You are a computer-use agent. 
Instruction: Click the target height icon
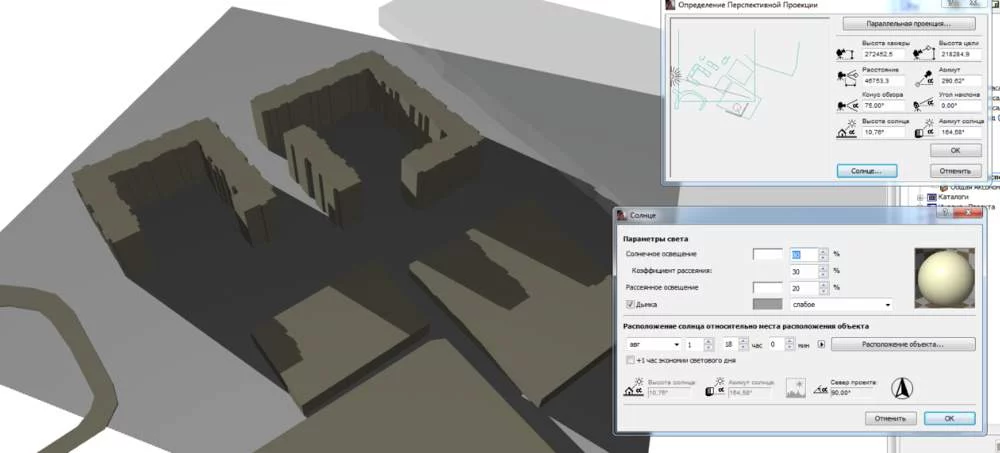[x=925, y=53]
